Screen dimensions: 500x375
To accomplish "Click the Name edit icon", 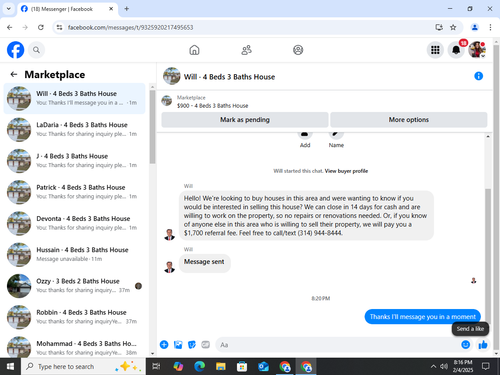I will click(336, 135).
